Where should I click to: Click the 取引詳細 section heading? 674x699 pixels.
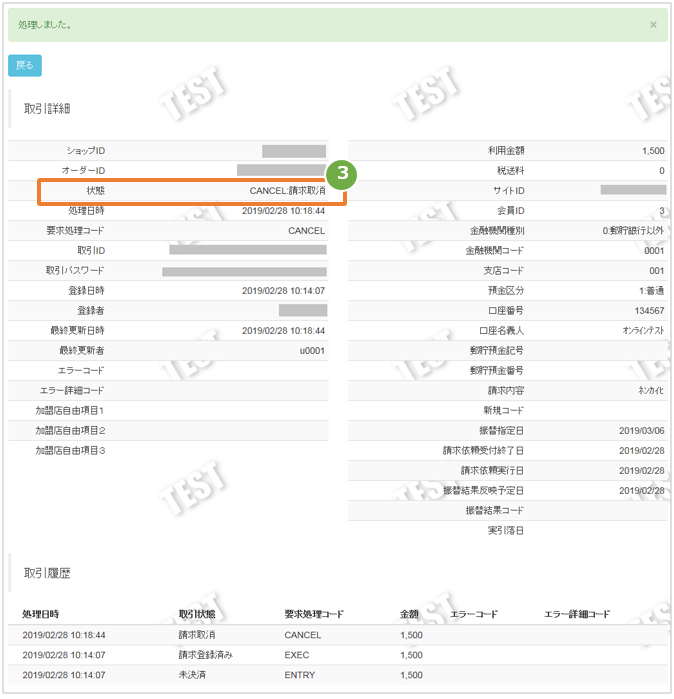(x=47, y=109)
